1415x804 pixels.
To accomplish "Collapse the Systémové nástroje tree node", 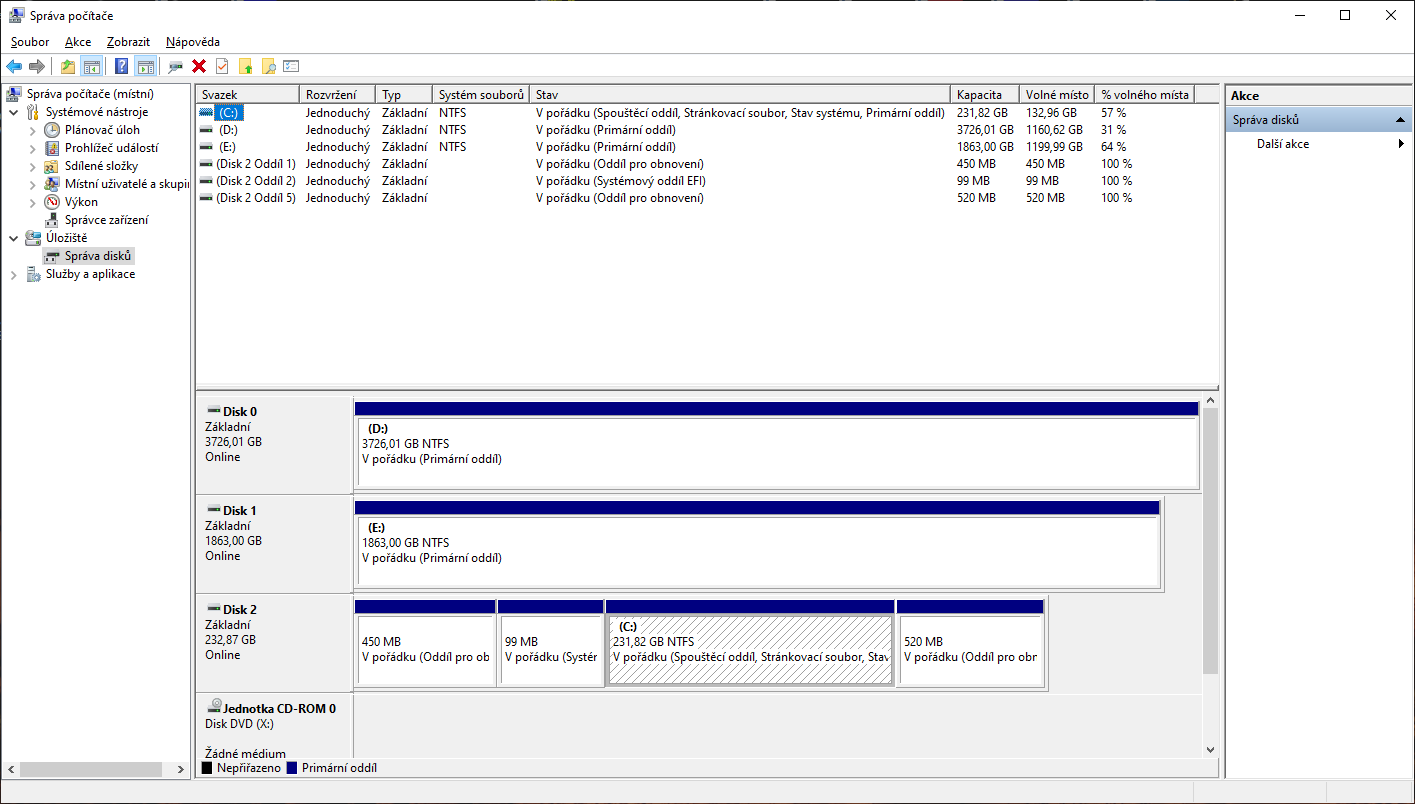I will pos(14,112).
